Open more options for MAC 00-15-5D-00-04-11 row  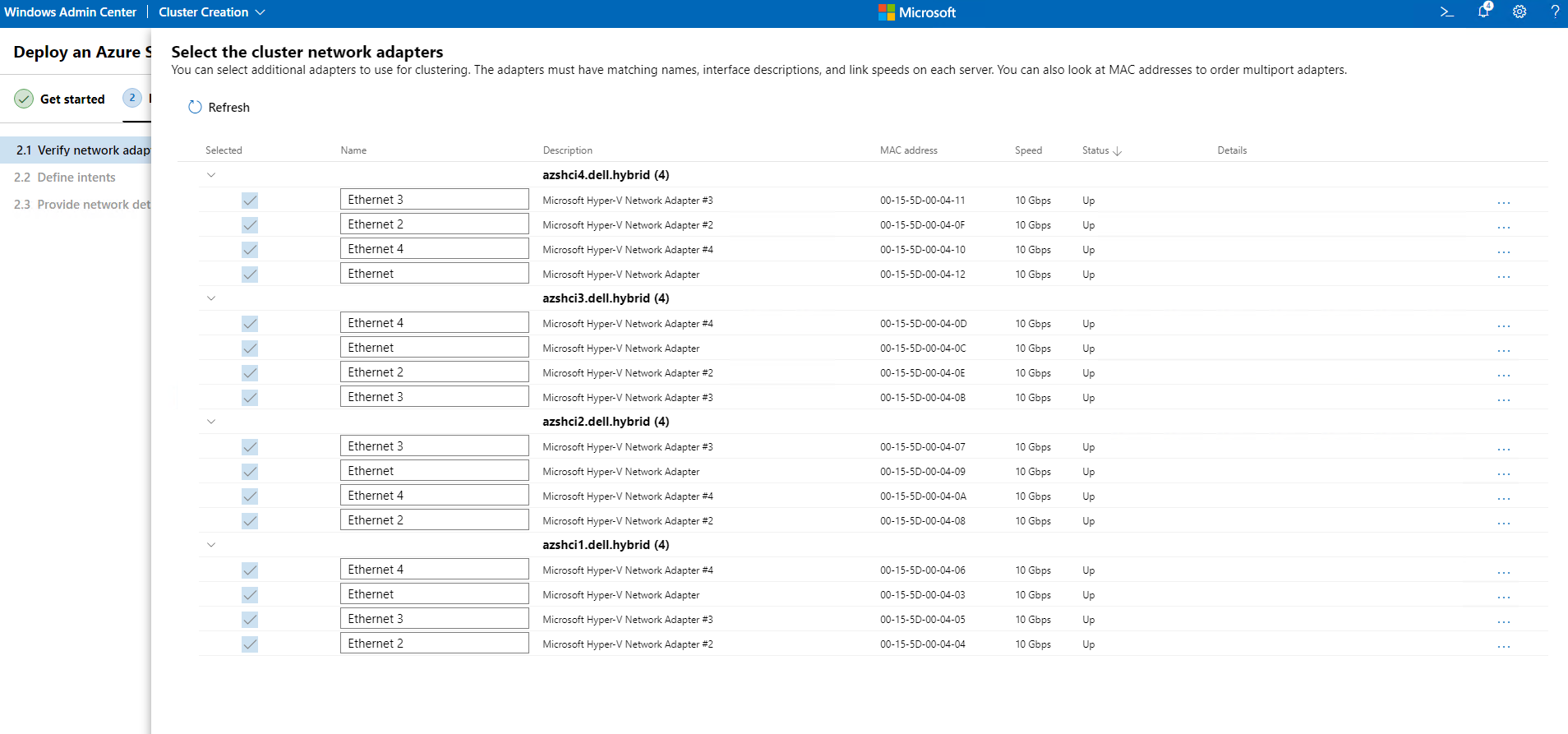(1503, 201)
